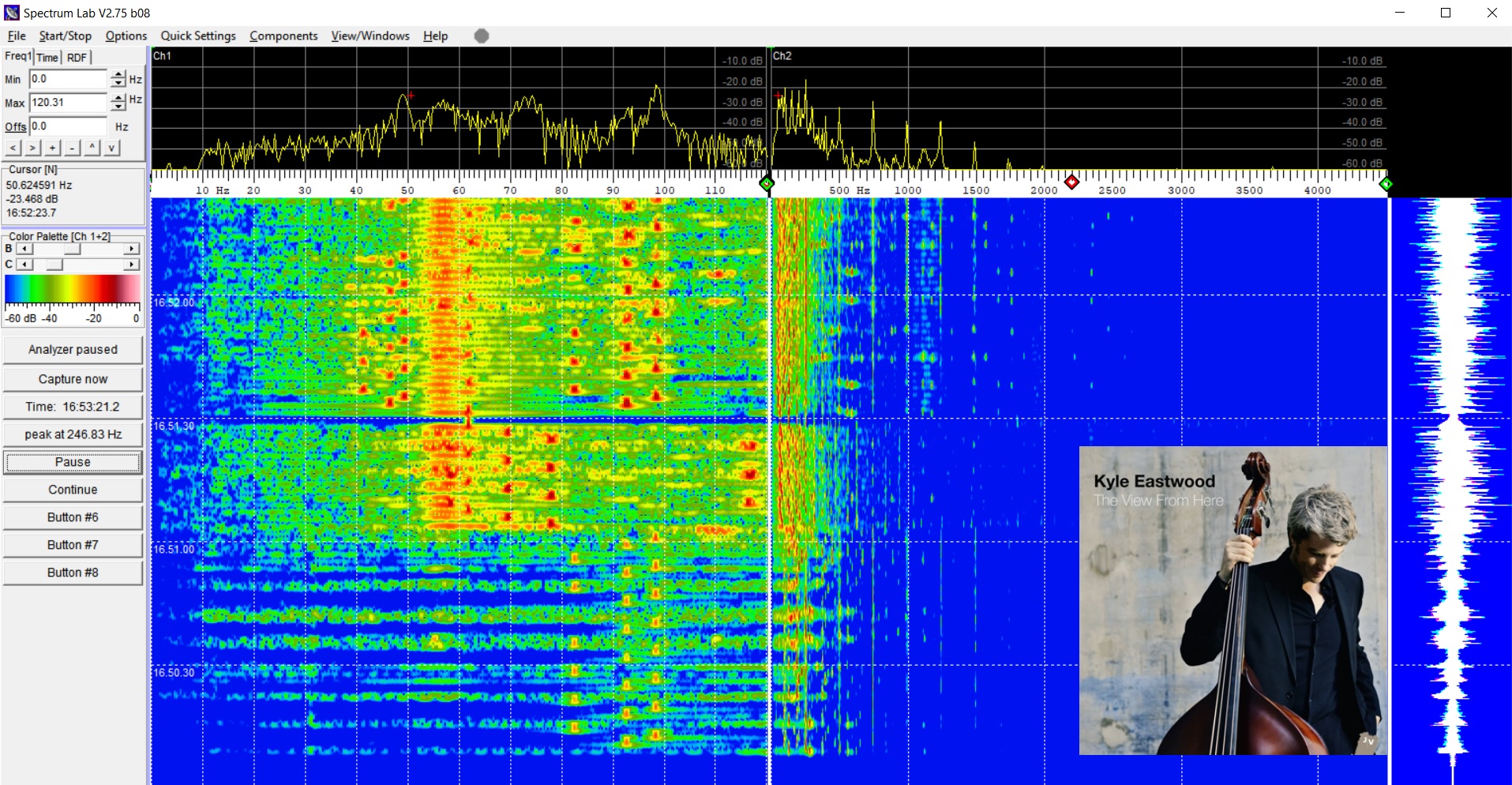Switch to the Time tab
1512x785 pixels.
coord(47,58)
